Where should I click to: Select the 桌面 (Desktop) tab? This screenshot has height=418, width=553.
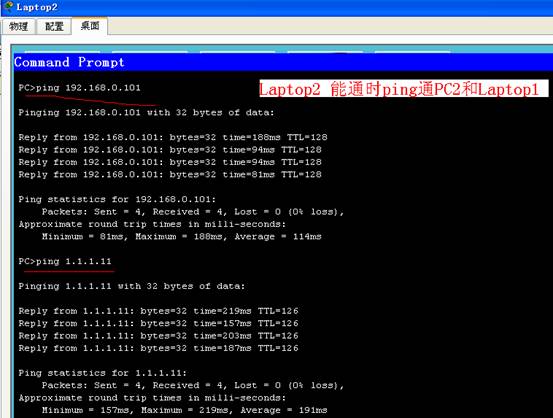(90, 26)
